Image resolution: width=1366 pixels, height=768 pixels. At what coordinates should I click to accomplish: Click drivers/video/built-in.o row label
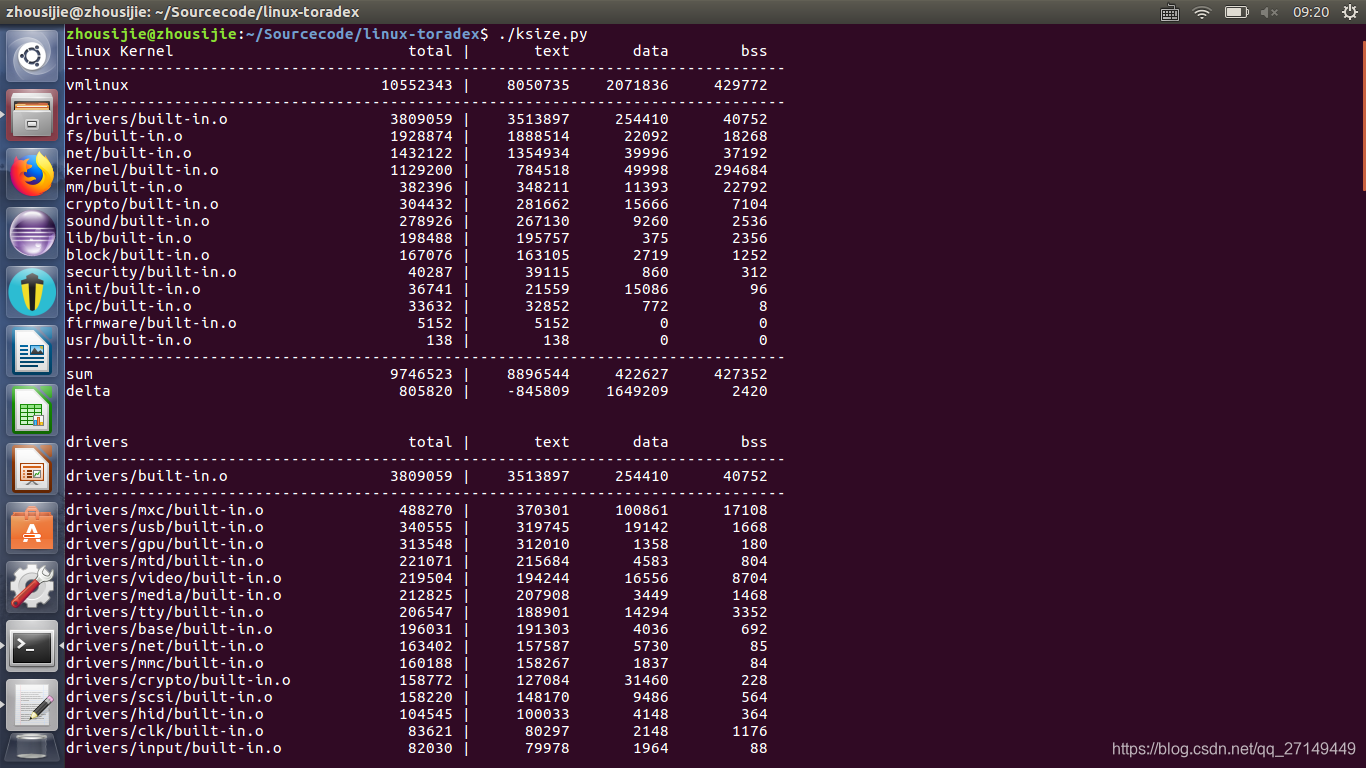click(x=174, y=578)
